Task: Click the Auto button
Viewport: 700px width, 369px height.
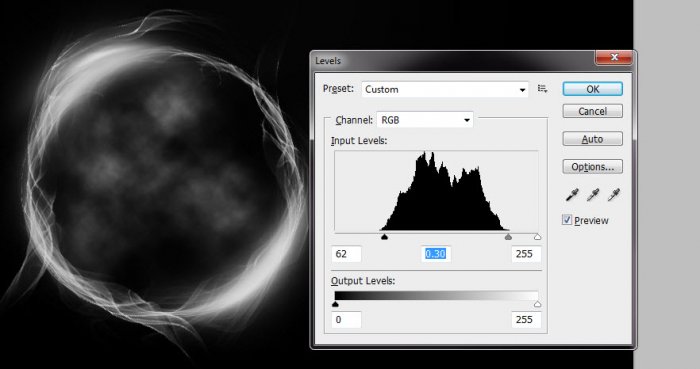Action: [592, 139]
